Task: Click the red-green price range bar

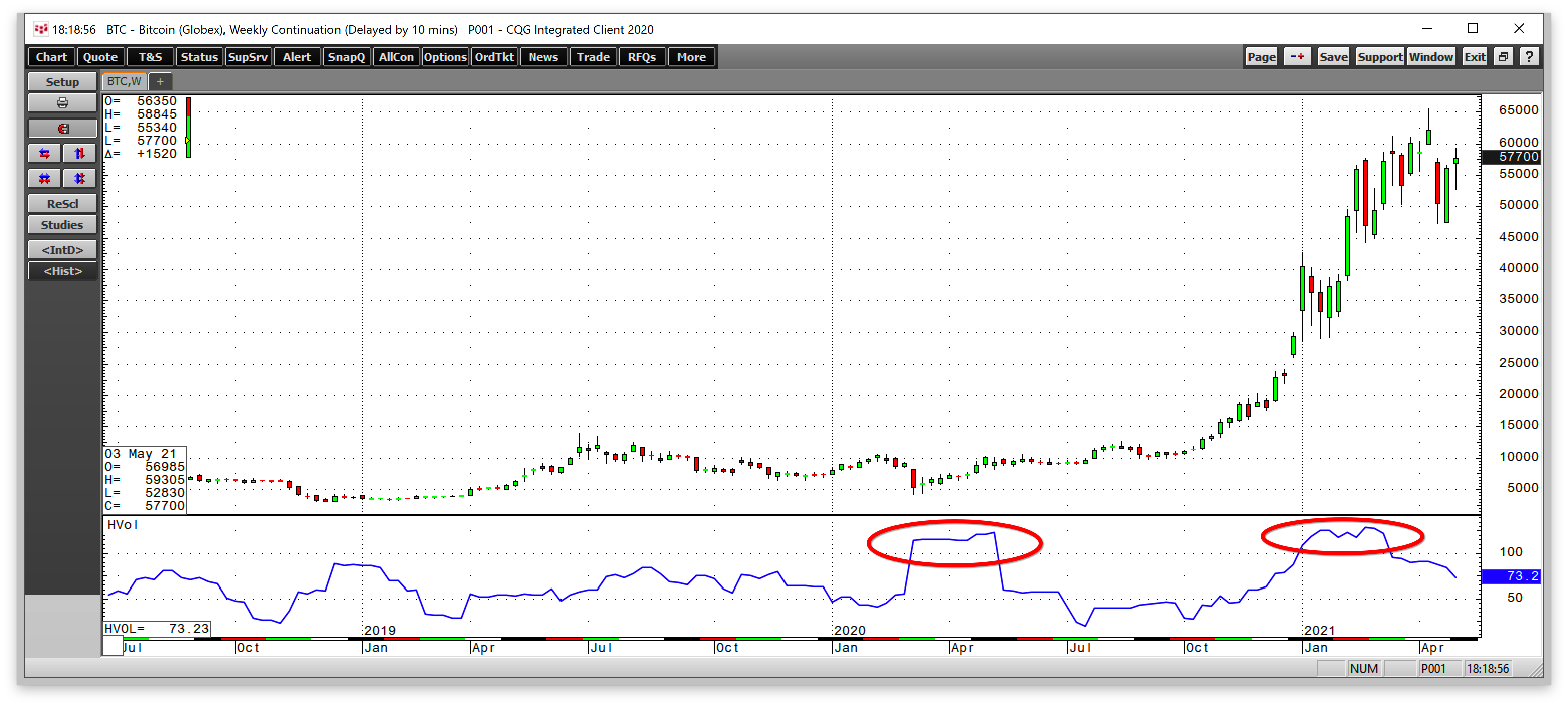Action: (x=188, y=127)
